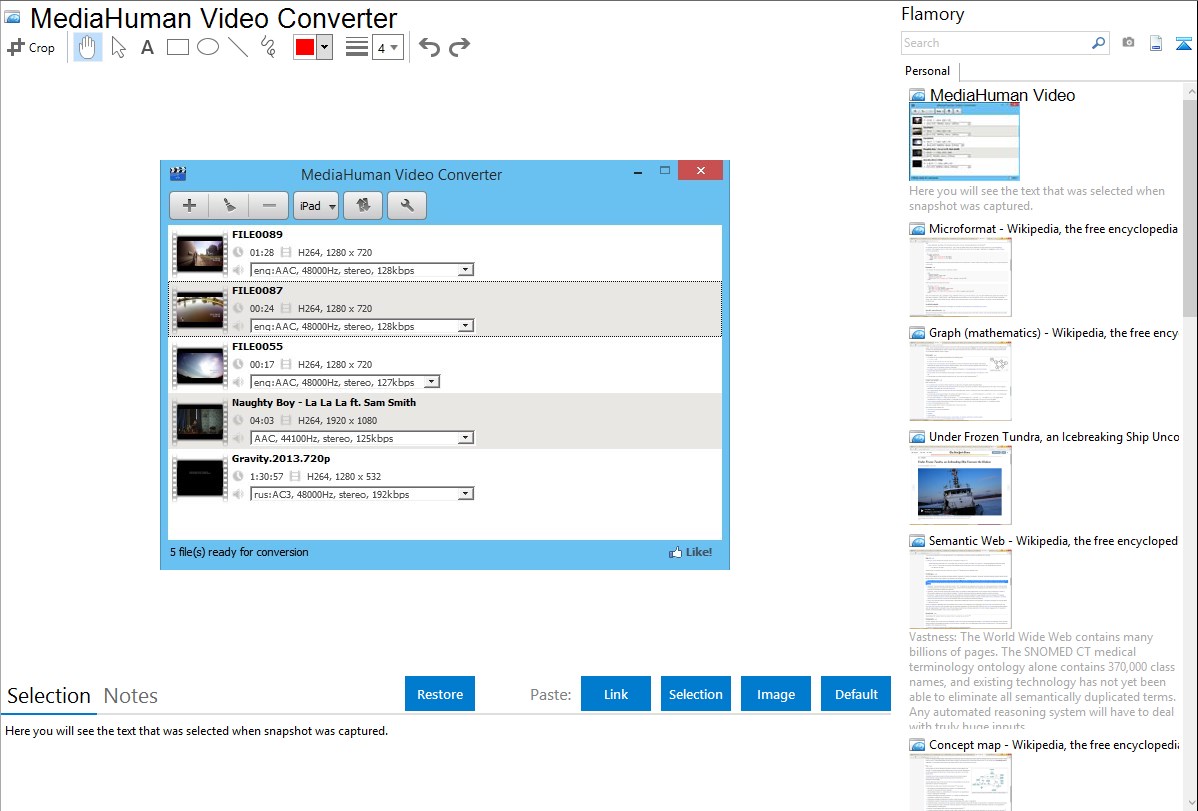Click the Gravity.2013.720p video thumbnail
This screenshot has width=1198, height=811.
click(x=199, y=478)
